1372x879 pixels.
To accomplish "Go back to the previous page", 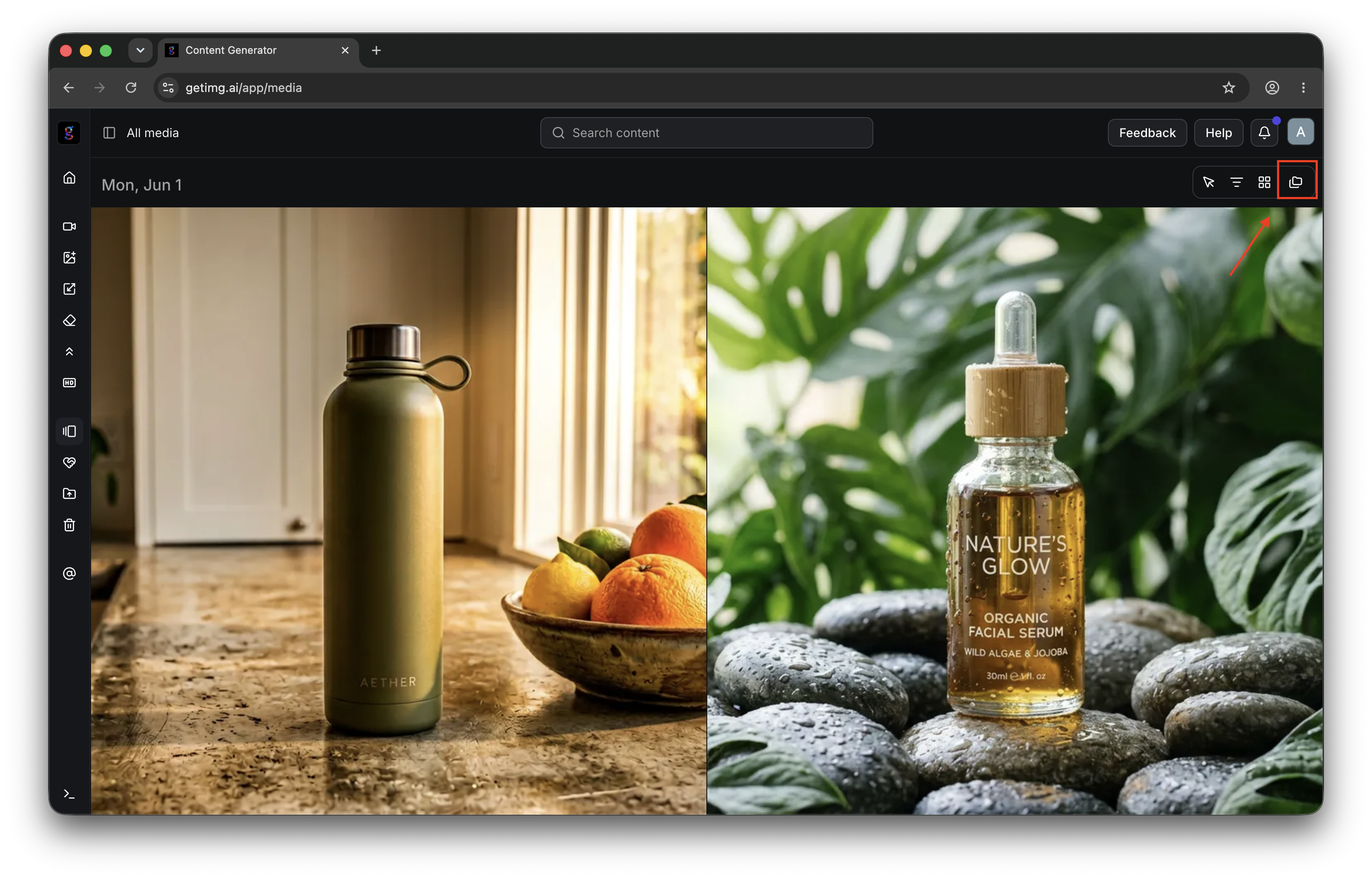I will [x=69, y=88].
